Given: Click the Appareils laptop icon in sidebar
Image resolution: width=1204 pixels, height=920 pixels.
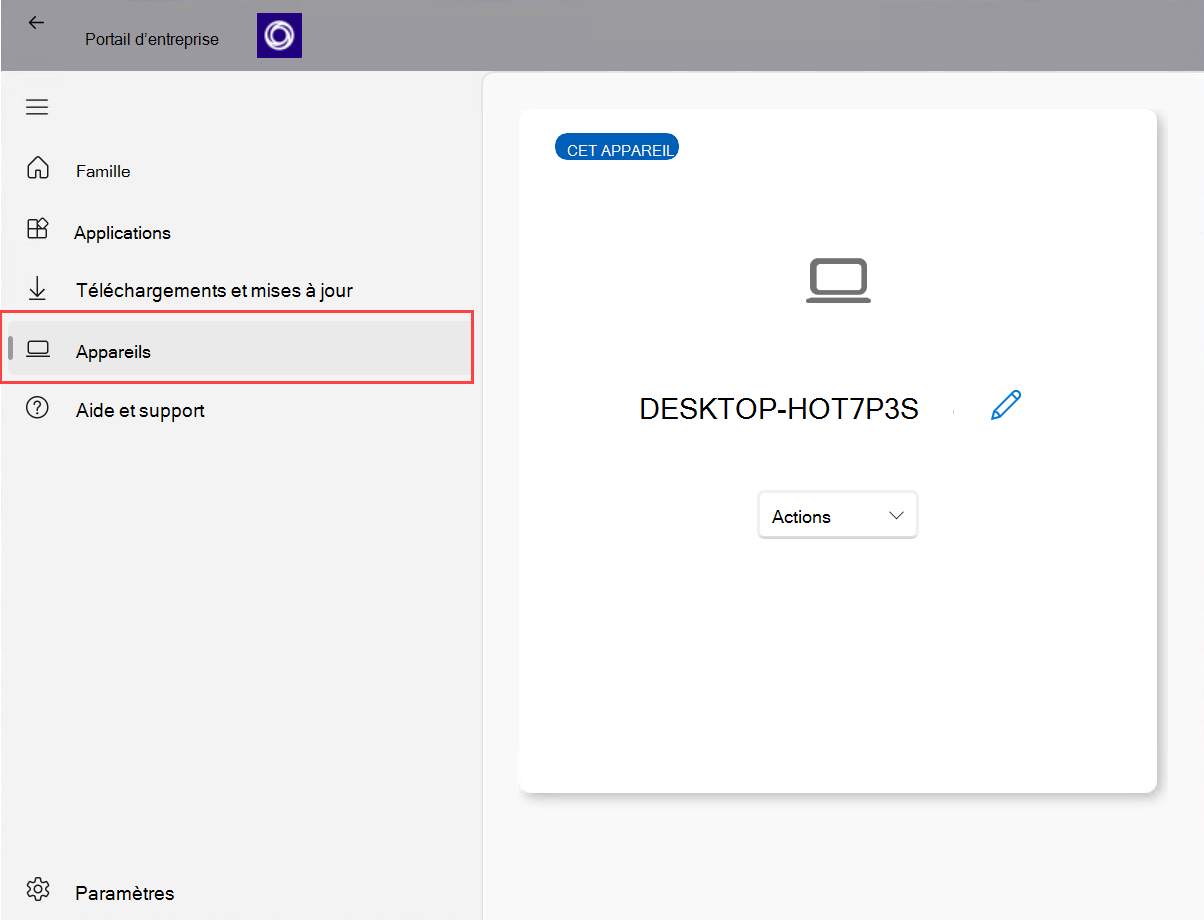Looking at the screenshot, I should click(x=38, y=348).
